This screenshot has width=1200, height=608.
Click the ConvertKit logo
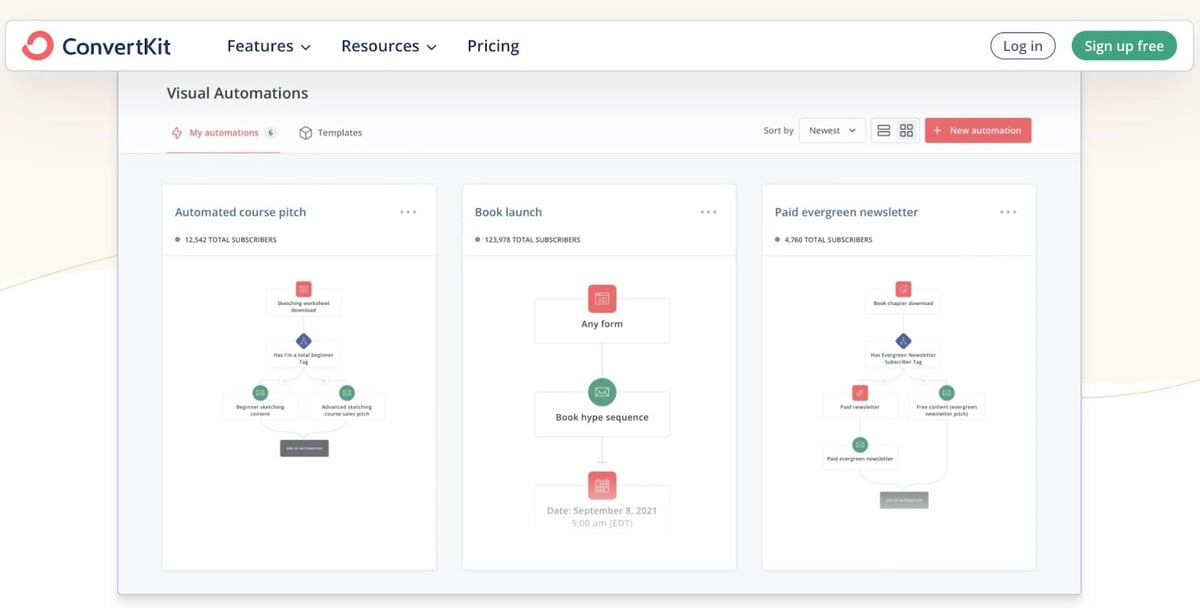95,45
